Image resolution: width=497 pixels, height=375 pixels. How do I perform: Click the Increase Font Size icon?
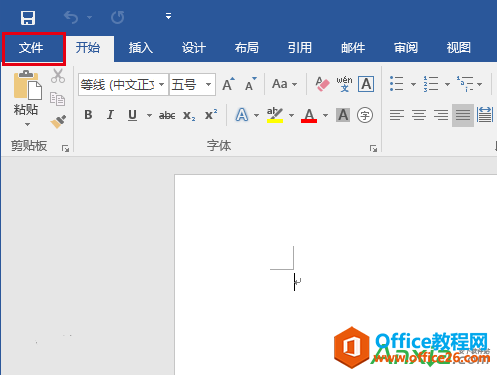(x=229, y=84)
